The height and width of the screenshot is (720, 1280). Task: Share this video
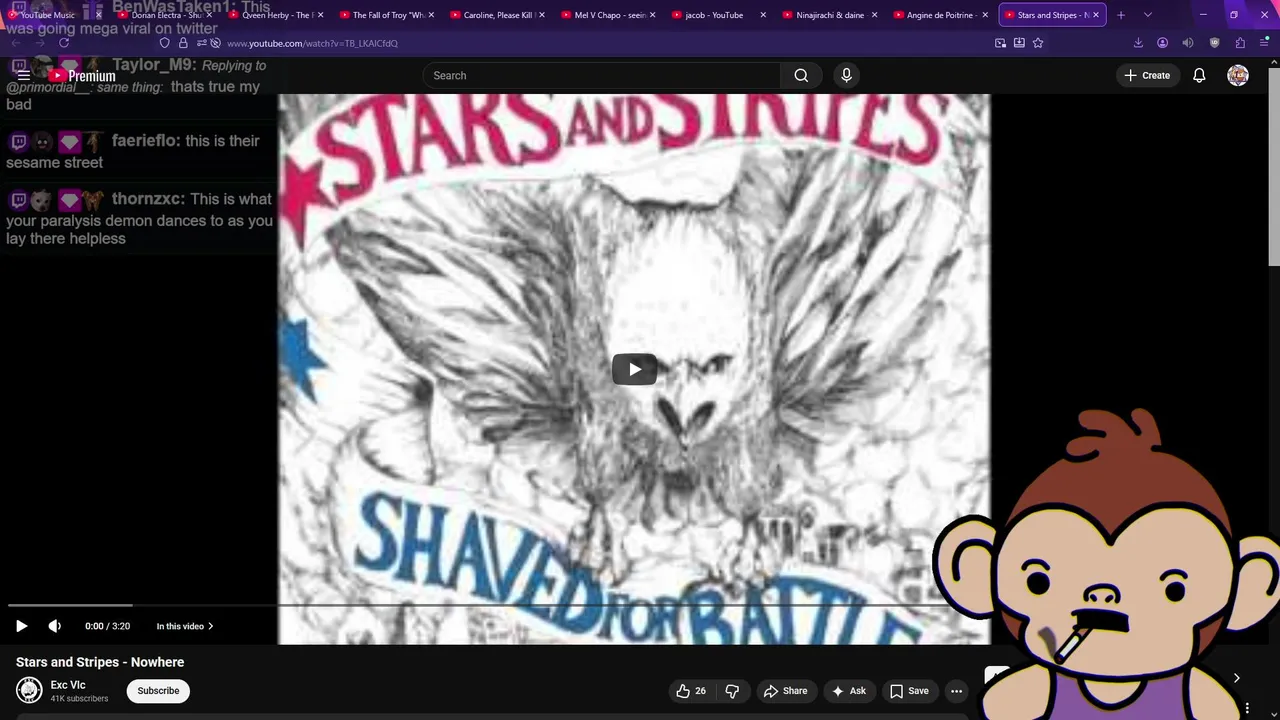785,691
